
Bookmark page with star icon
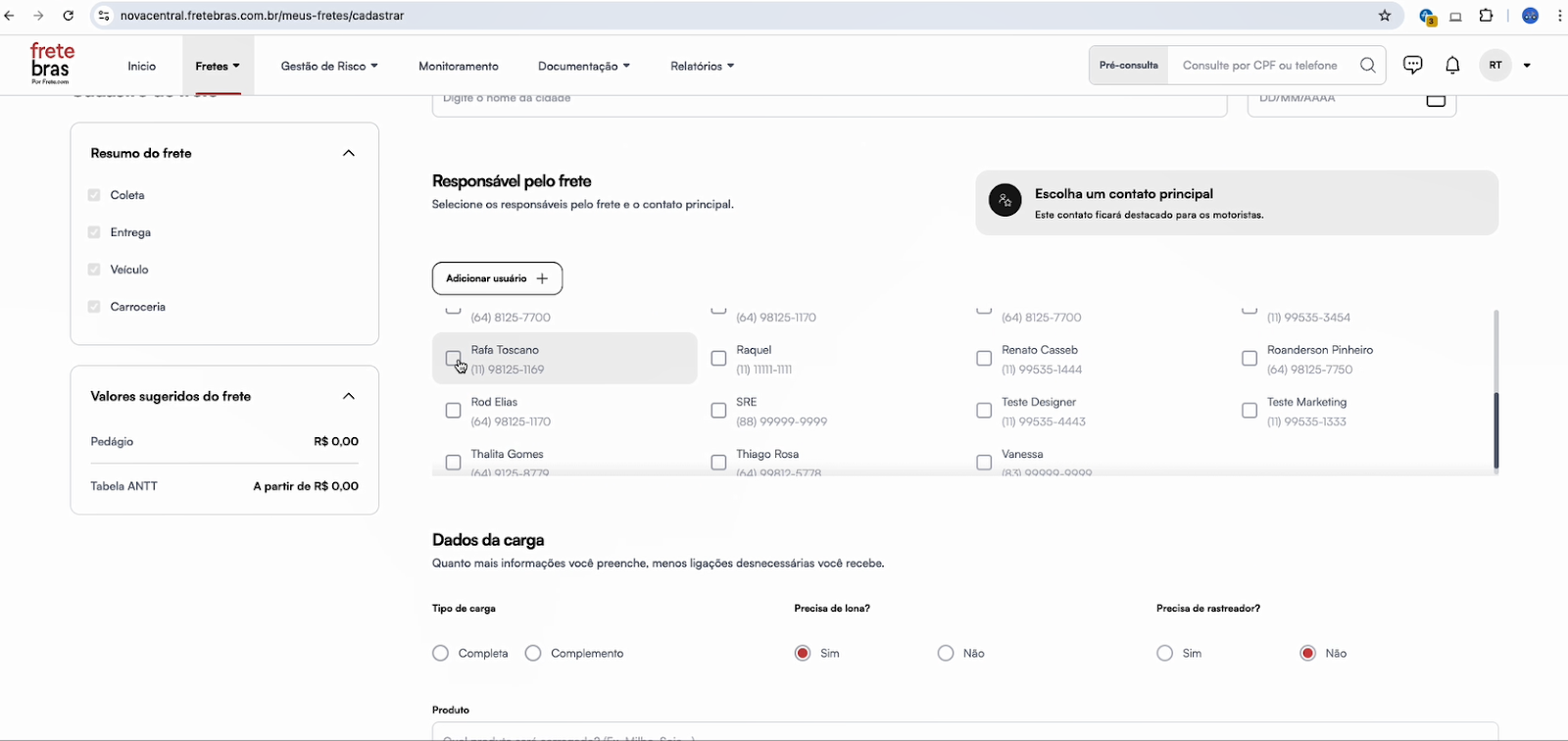[1385, 16]
